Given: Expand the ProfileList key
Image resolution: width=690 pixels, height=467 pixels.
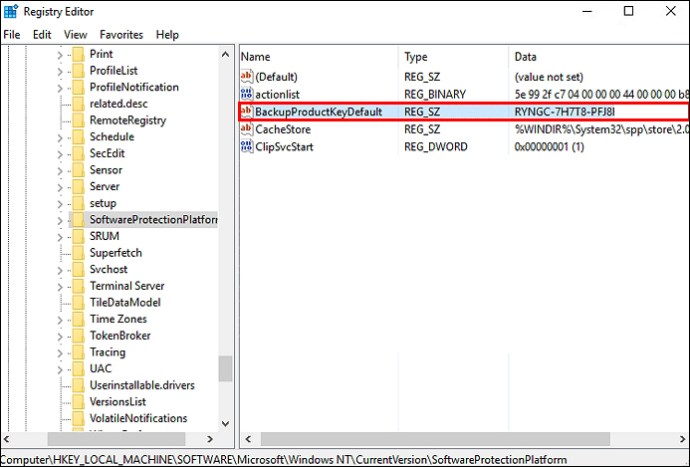Looking at the screenshot, I should 60,71.
